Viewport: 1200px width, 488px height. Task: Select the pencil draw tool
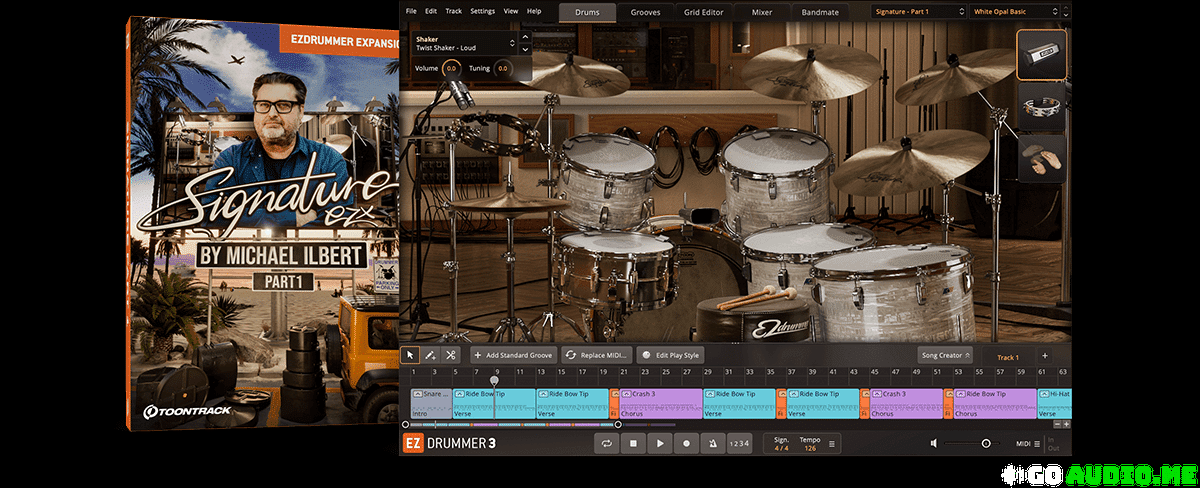pos(430,355)
